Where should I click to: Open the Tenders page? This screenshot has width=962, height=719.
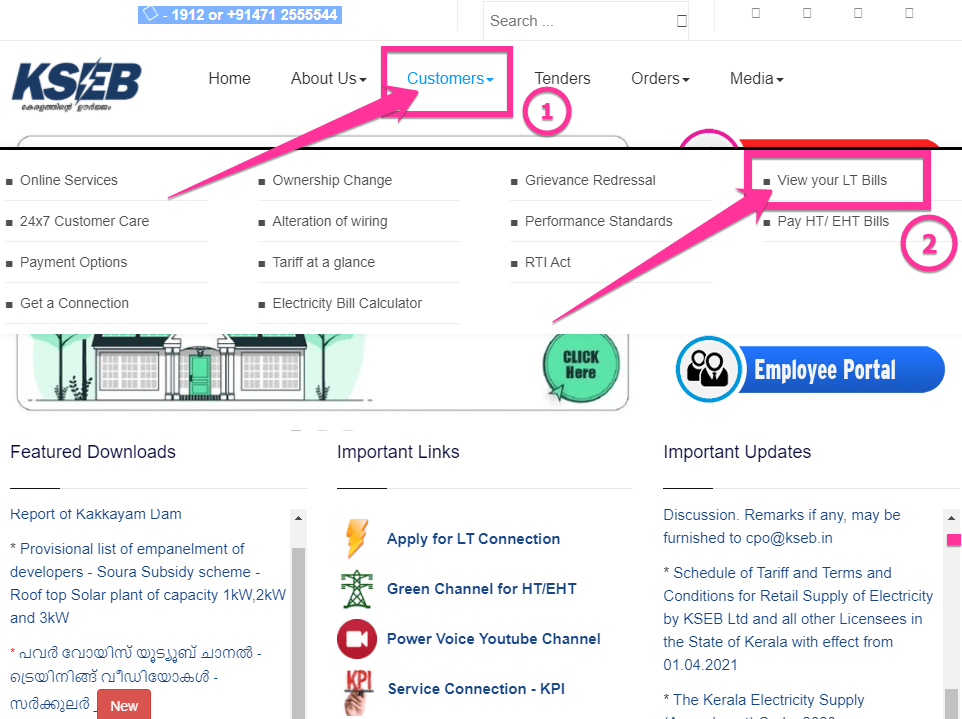(x=562, y=79)
